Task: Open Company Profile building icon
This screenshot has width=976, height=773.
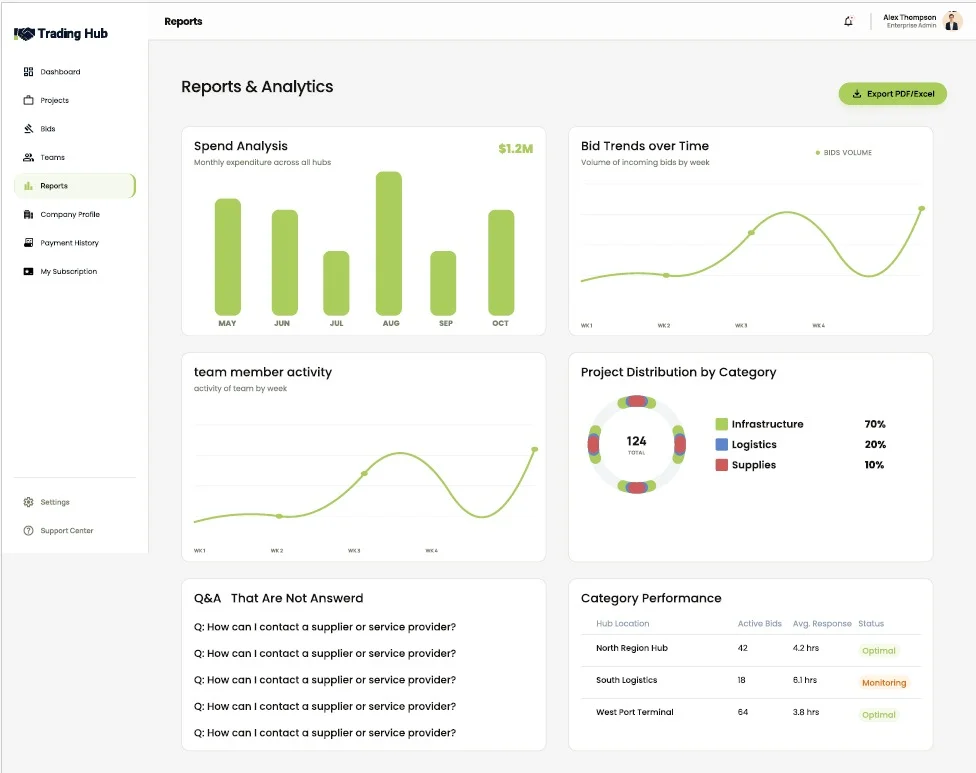Action: [28, 214]
